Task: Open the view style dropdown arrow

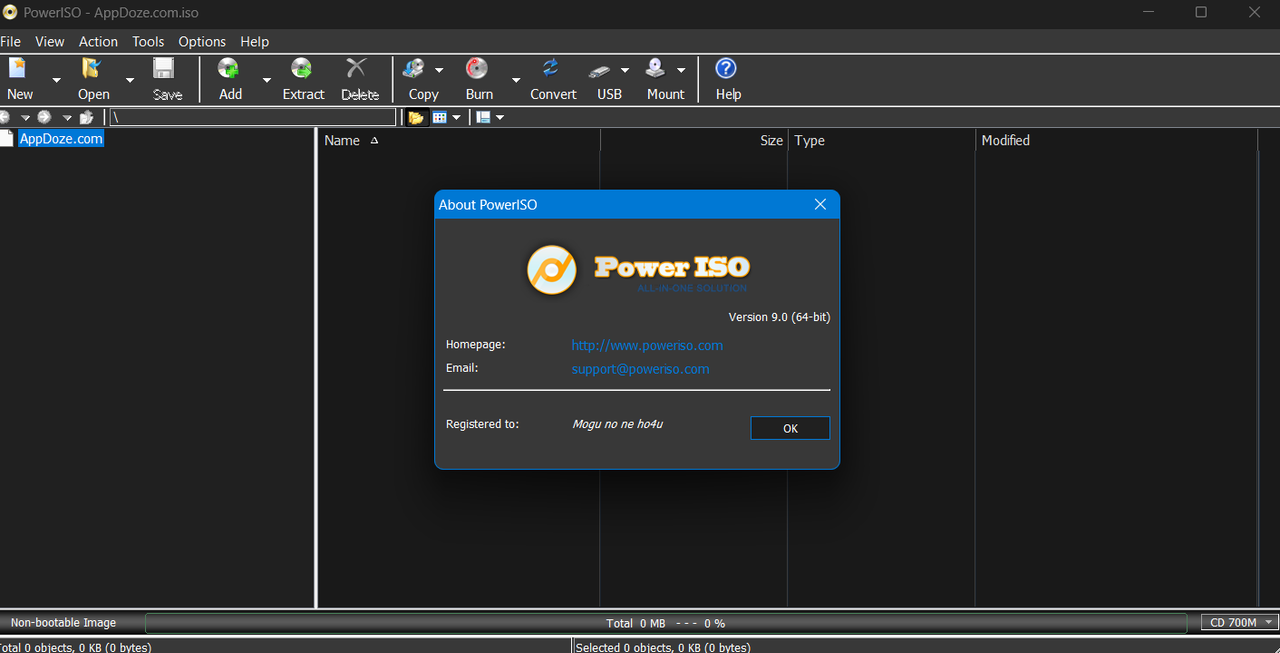Action: point(456,117)
